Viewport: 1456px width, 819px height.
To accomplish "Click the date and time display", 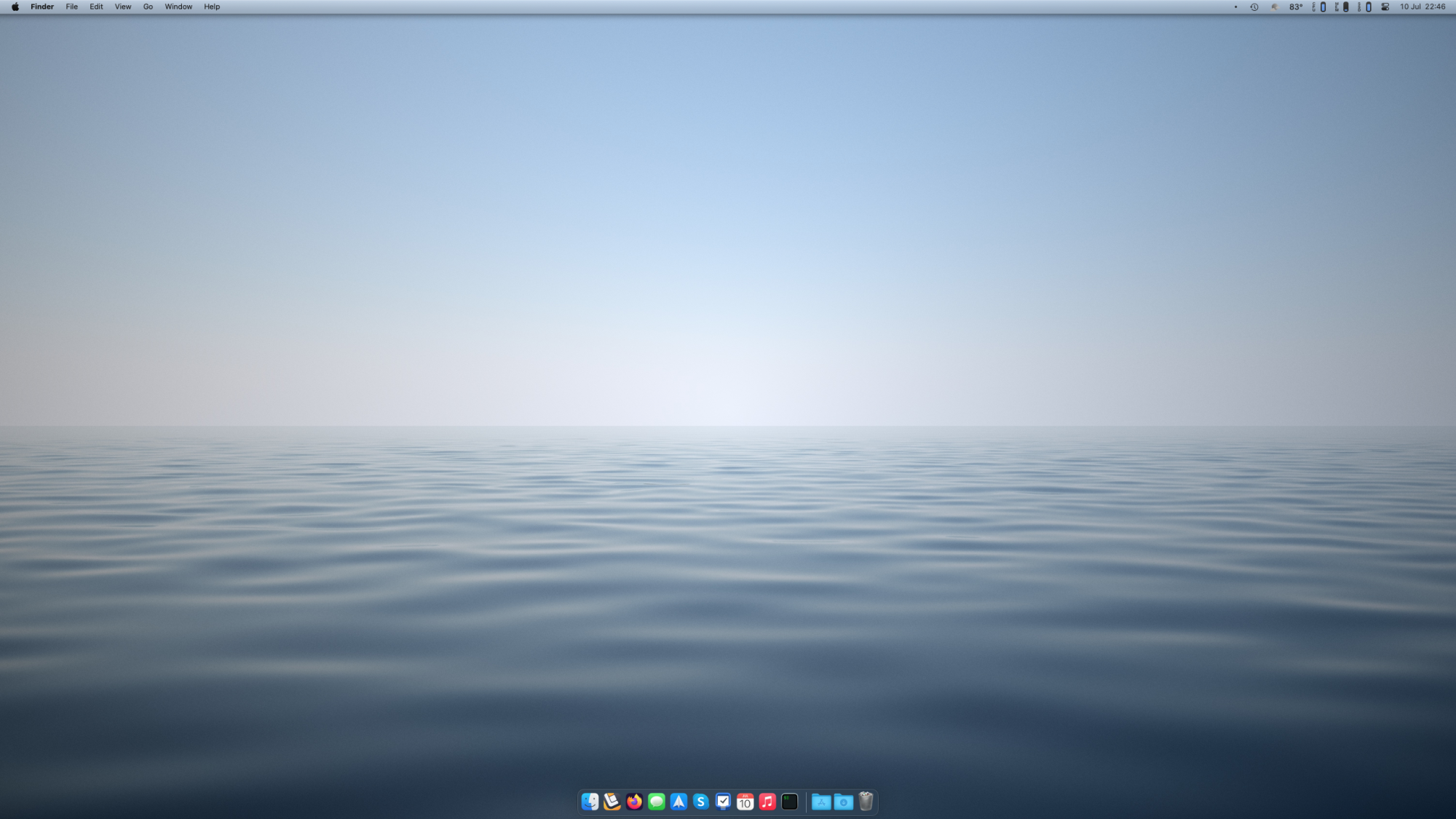I will (1423, 7).
